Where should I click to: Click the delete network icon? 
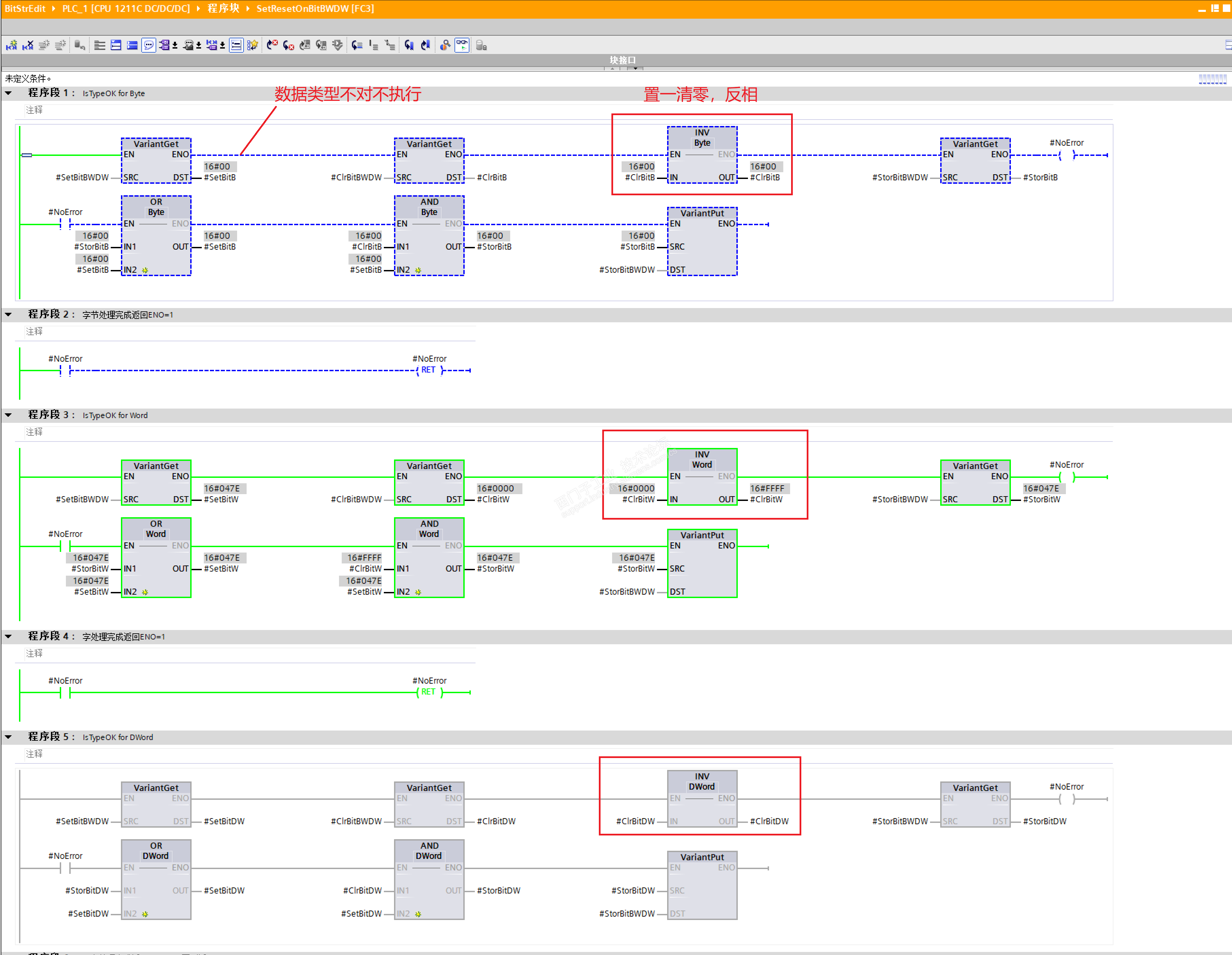[28, 45]
